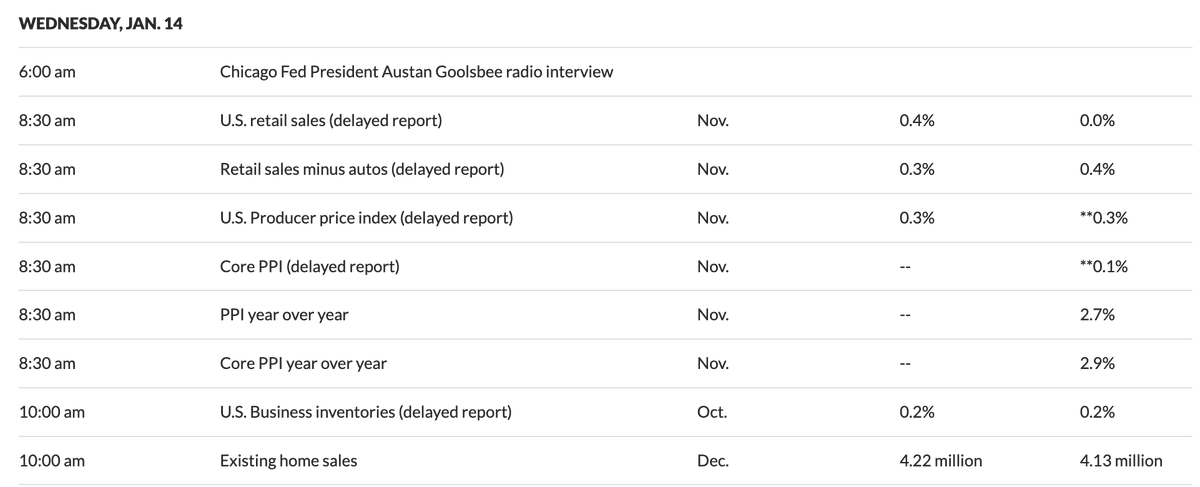
Task: Select Existing home sales entry
Action: pyautogui.click(x=288, y=460)
